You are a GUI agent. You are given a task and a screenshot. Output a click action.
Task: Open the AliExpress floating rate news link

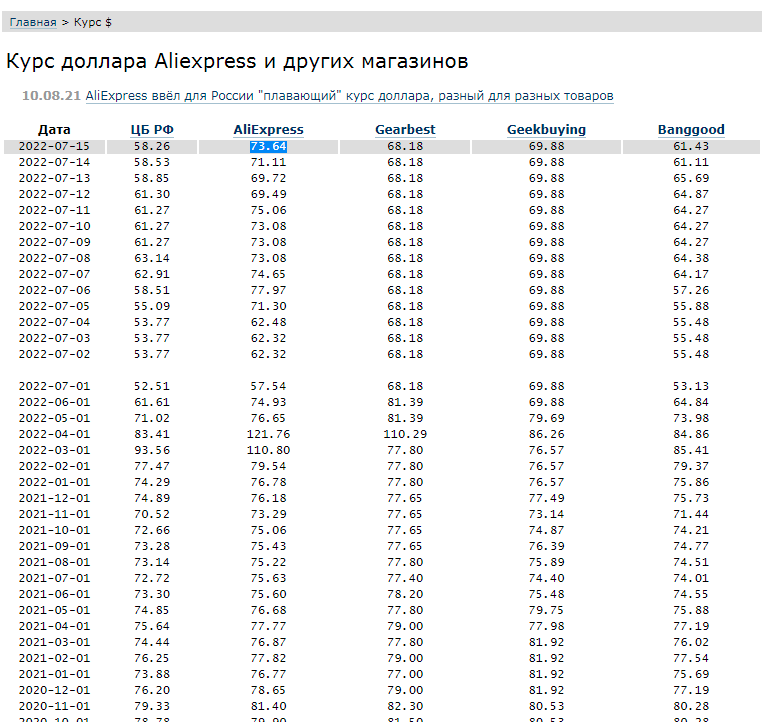click(349, 96)
